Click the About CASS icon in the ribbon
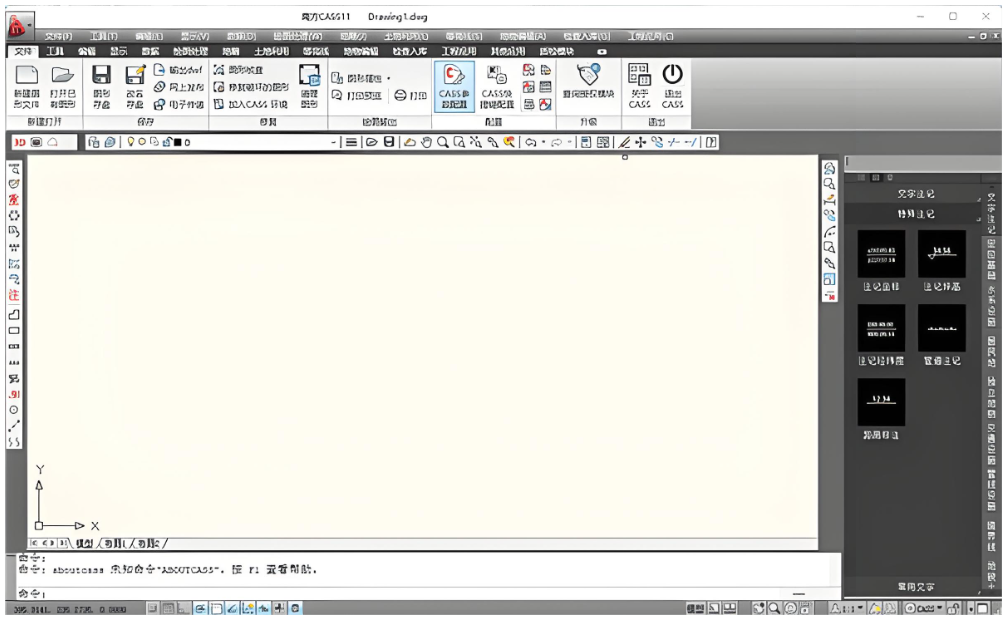The height and width of the screenshot is (619, 1006). point(639,76)
